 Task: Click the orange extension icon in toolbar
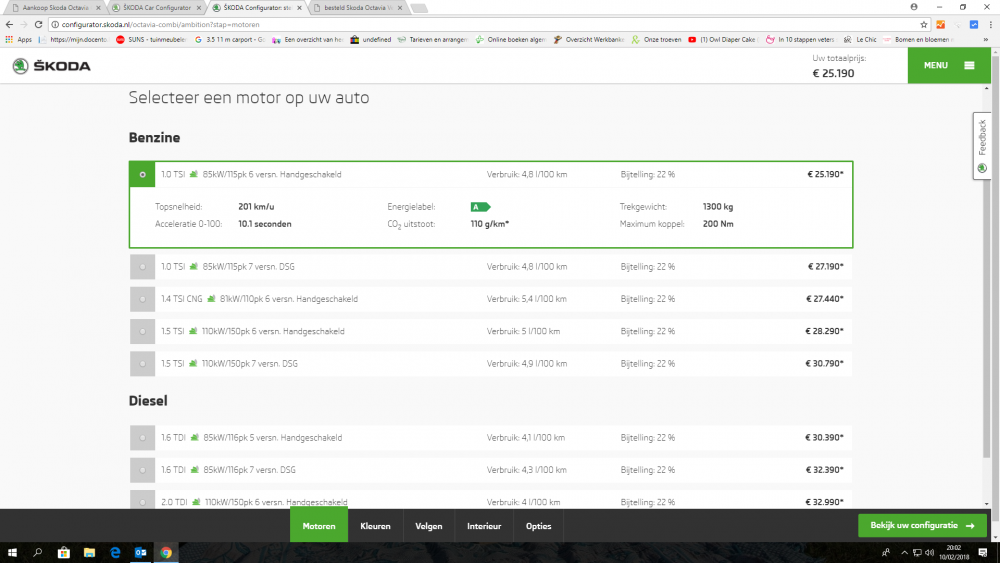pos(941,24)
